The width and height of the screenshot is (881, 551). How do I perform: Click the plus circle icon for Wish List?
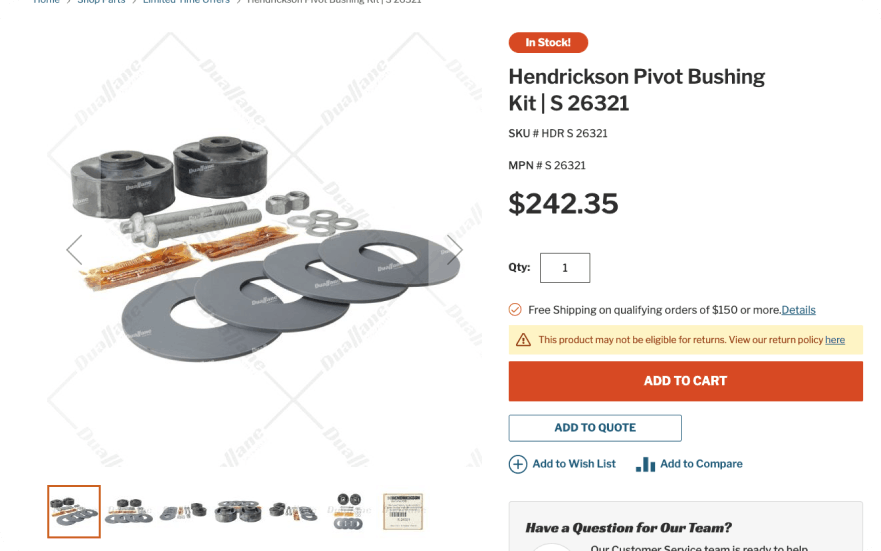coord(517,465)
